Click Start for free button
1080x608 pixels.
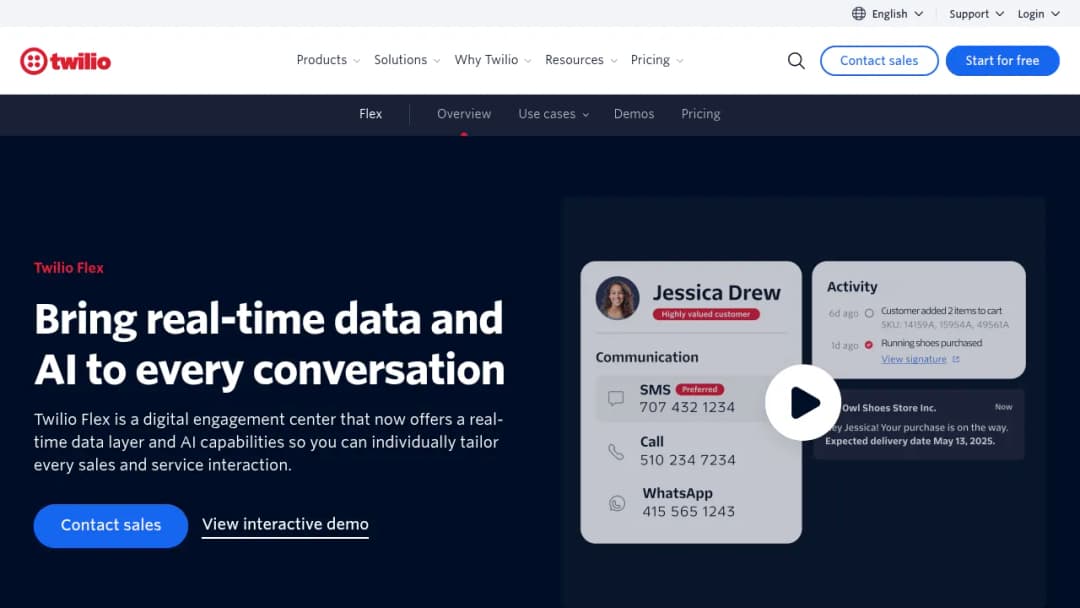click(1002, 61)
